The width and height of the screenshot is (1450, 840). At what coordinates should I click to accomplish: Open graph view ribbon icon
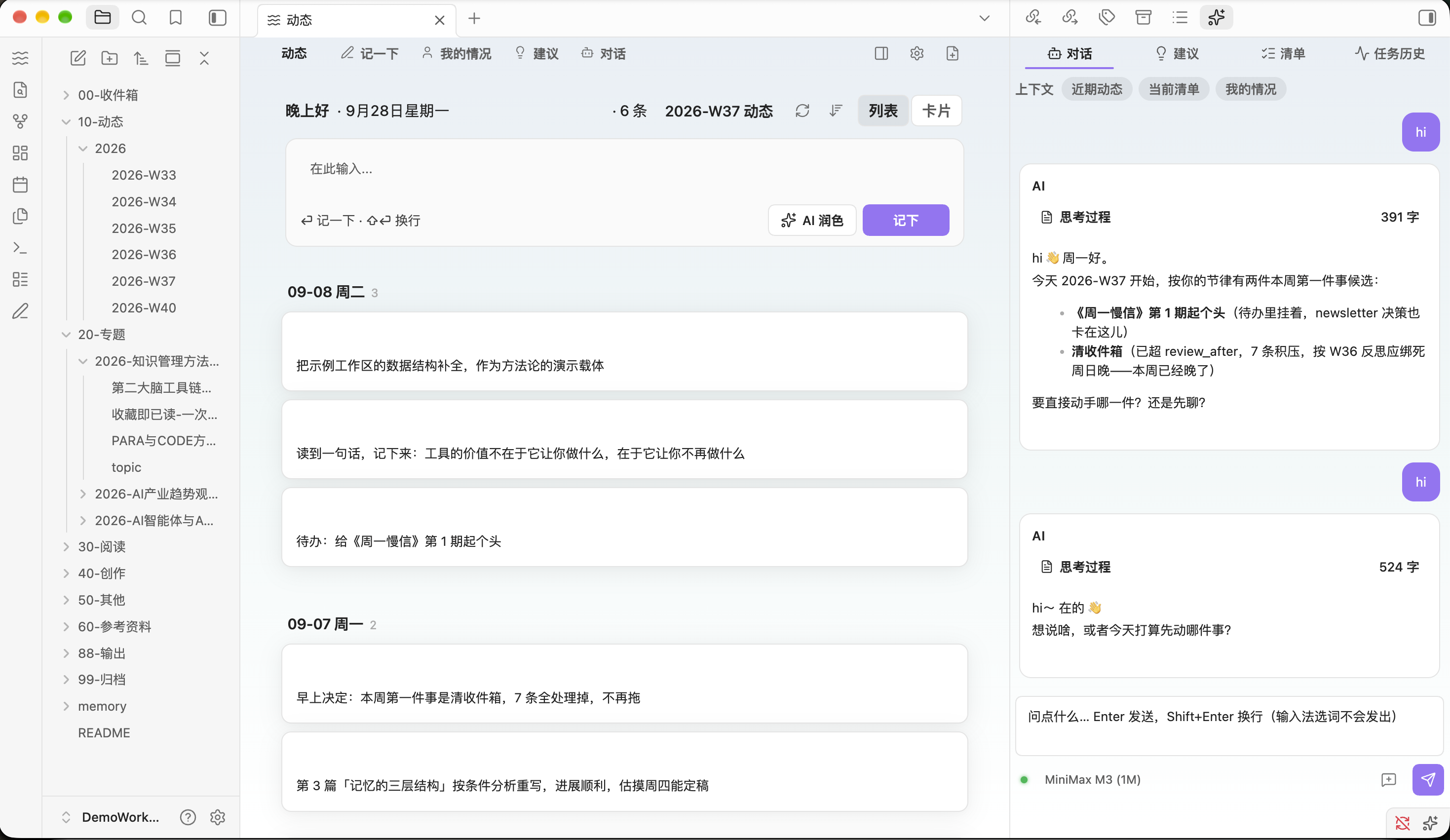click(20, 121)
